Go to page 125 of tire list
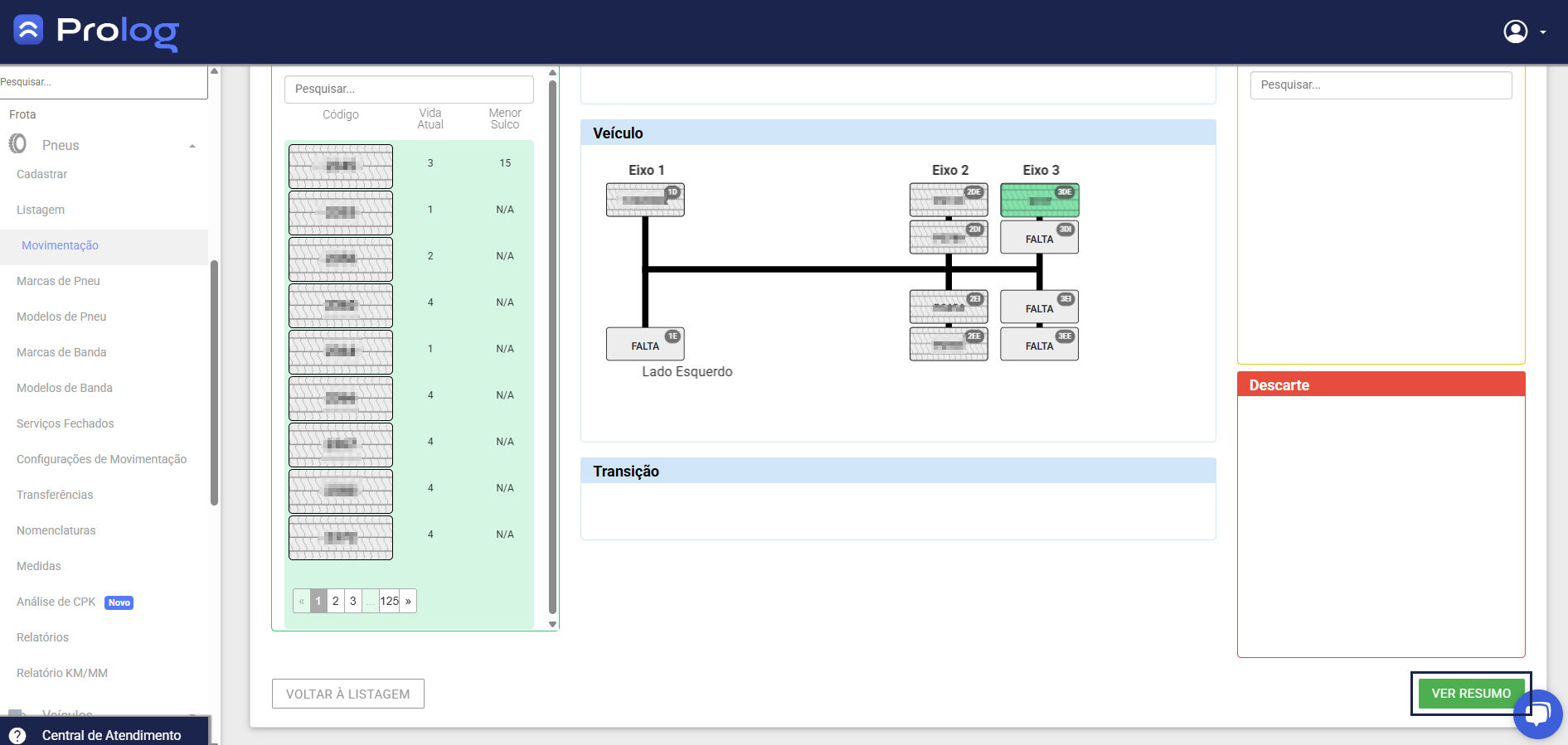Image resolution: width=1568 pixels, height=745 pixels. pyautogui.click(x=390, y=601)
